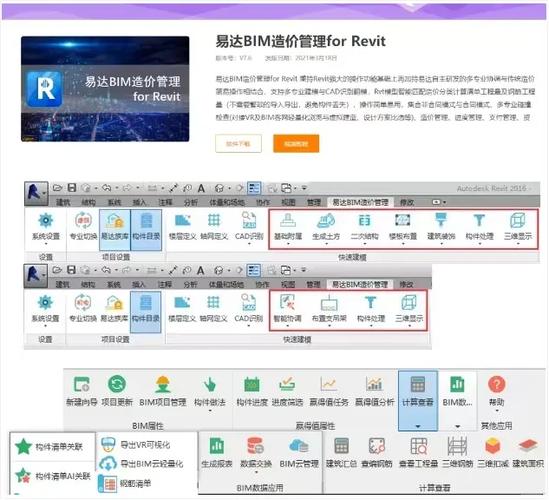
Task: Select the 三维扣减 orange cube icon
Action: [493, 446]
